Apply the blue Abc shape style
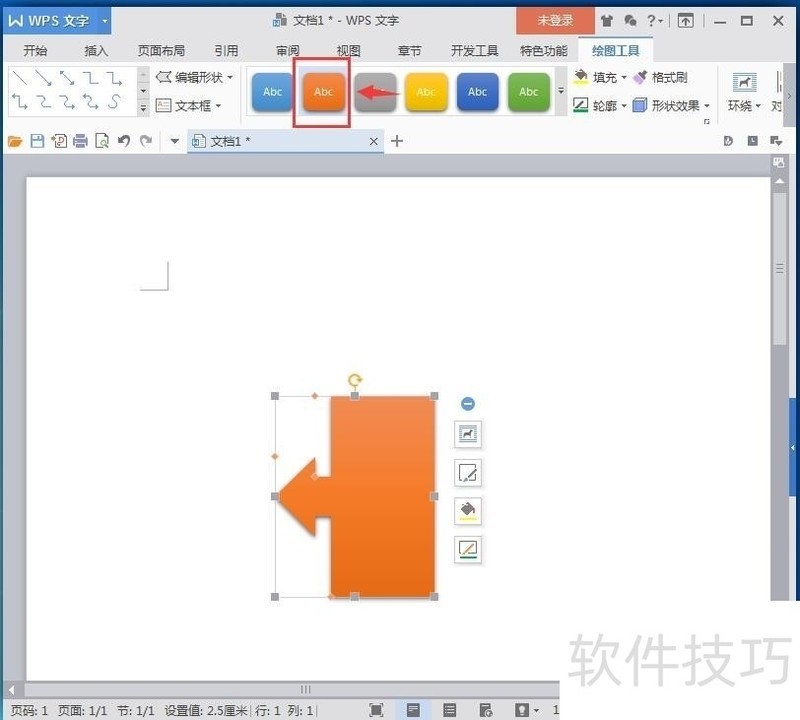 coord(272,92)
